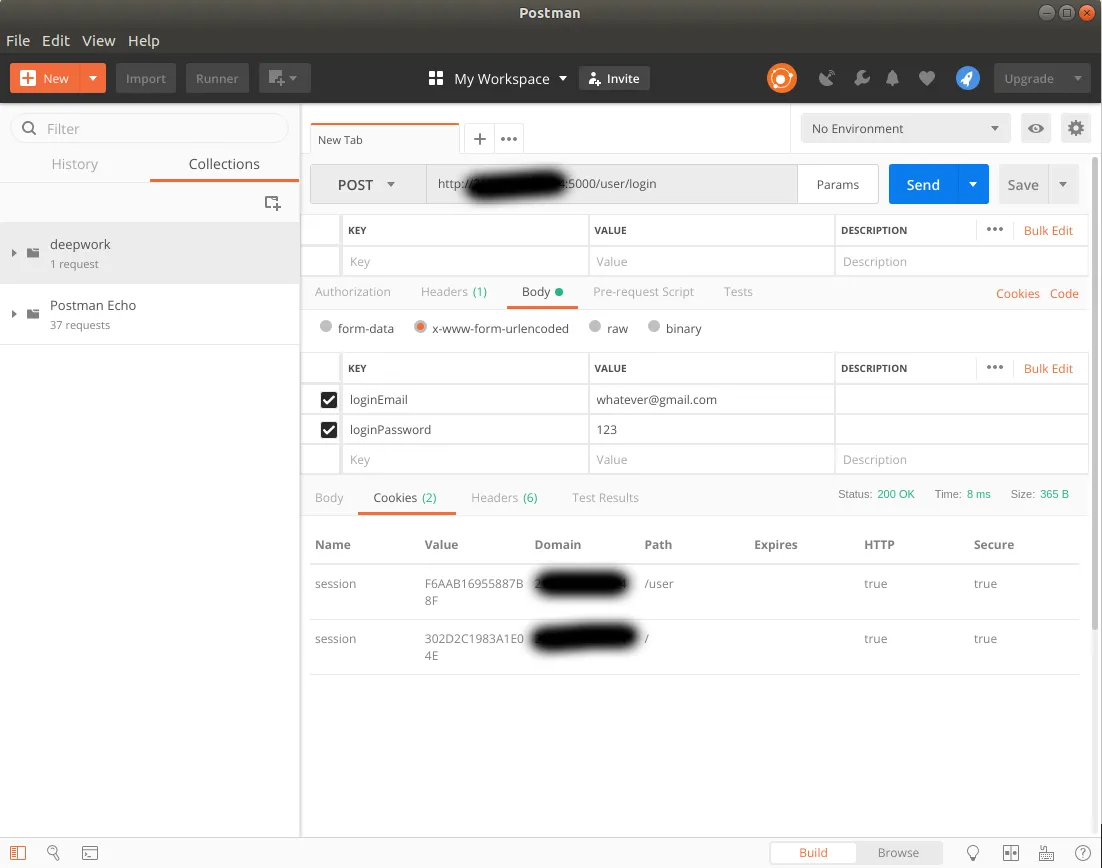Select x-www-form-urlencoded body type

click(x=420, y=327)
